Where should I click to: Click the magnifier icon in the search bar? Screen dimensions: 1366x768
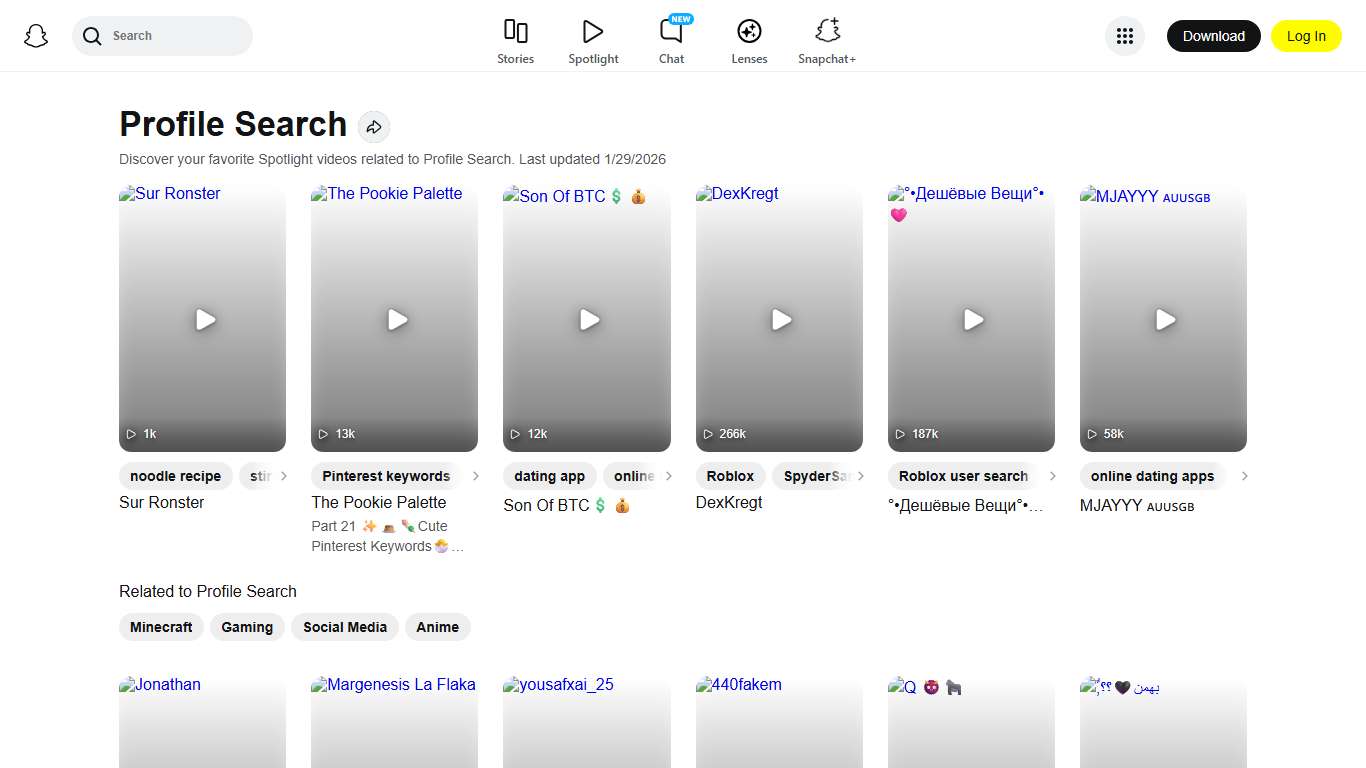click(x=91, y=36)
